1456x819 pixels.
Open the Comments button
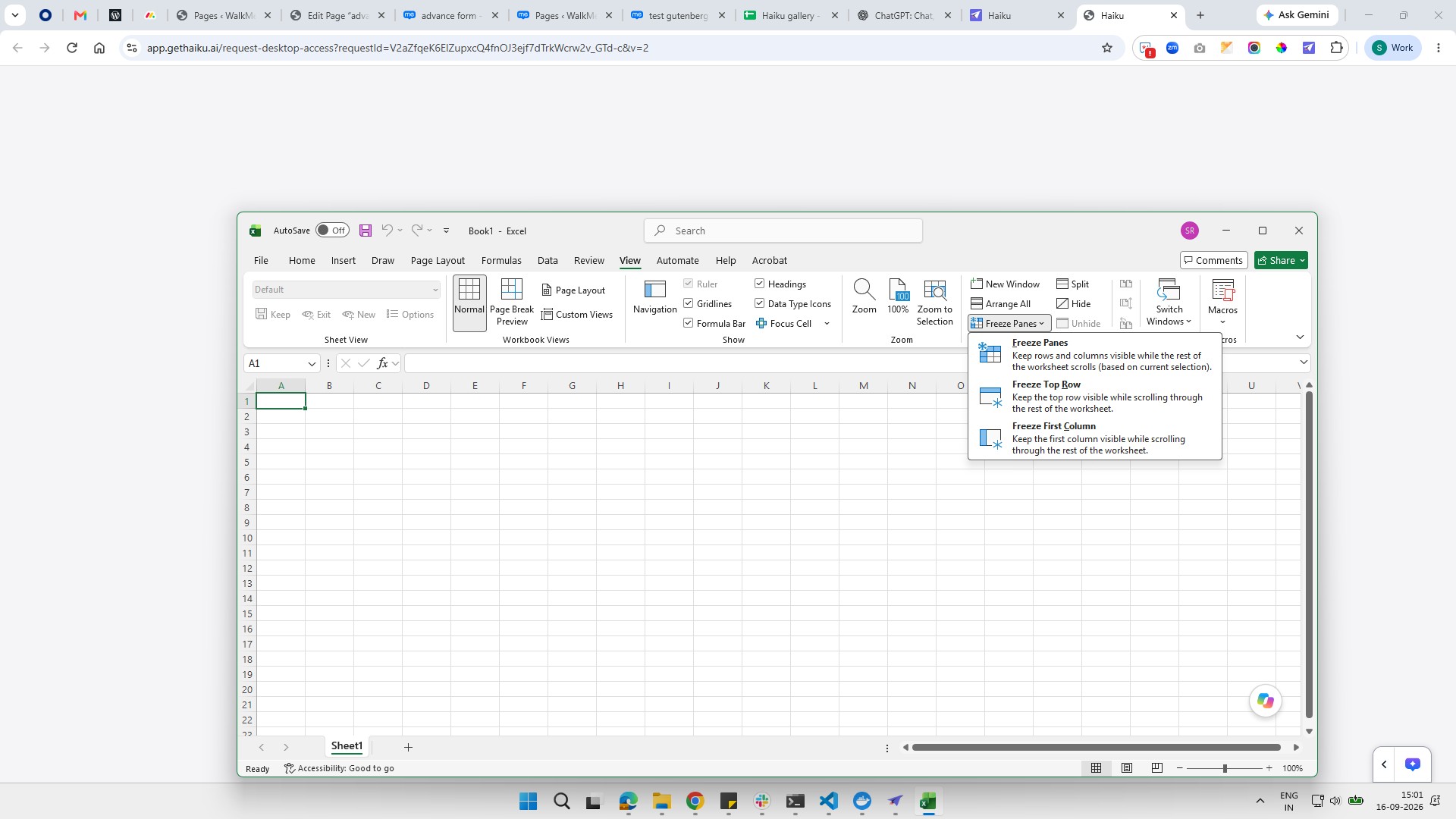pos(1213,260)
